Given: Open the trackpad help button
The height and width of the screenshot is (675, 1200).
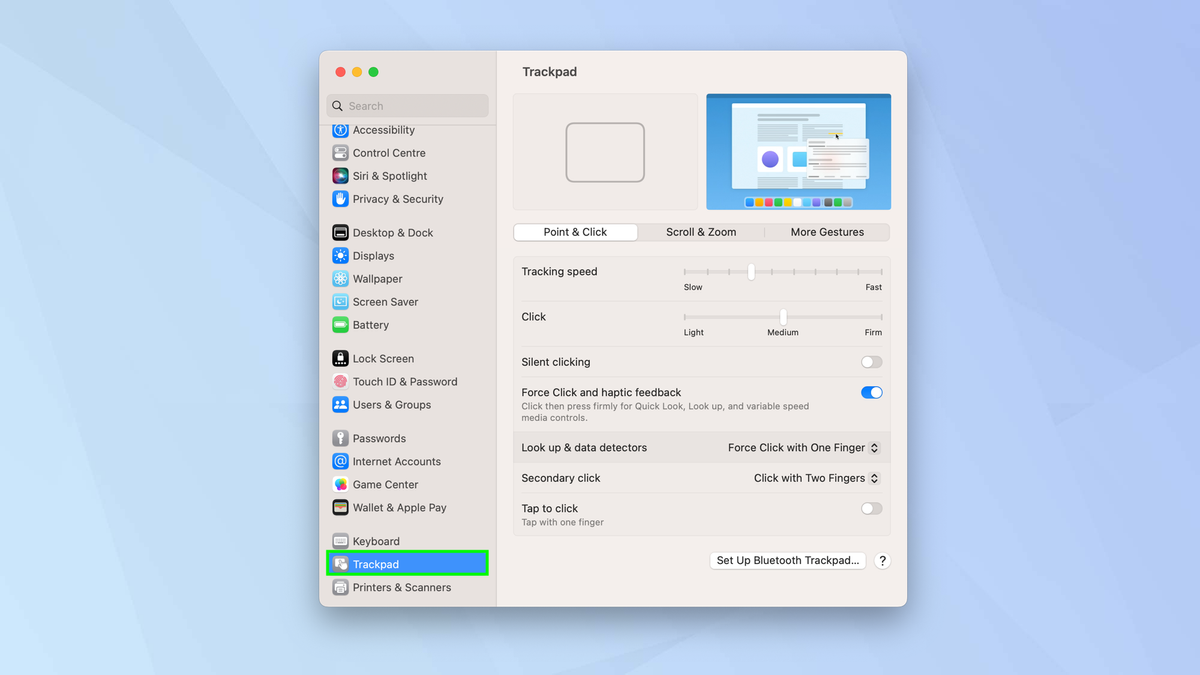Looking at the screenshot, I should coord(882,560).
